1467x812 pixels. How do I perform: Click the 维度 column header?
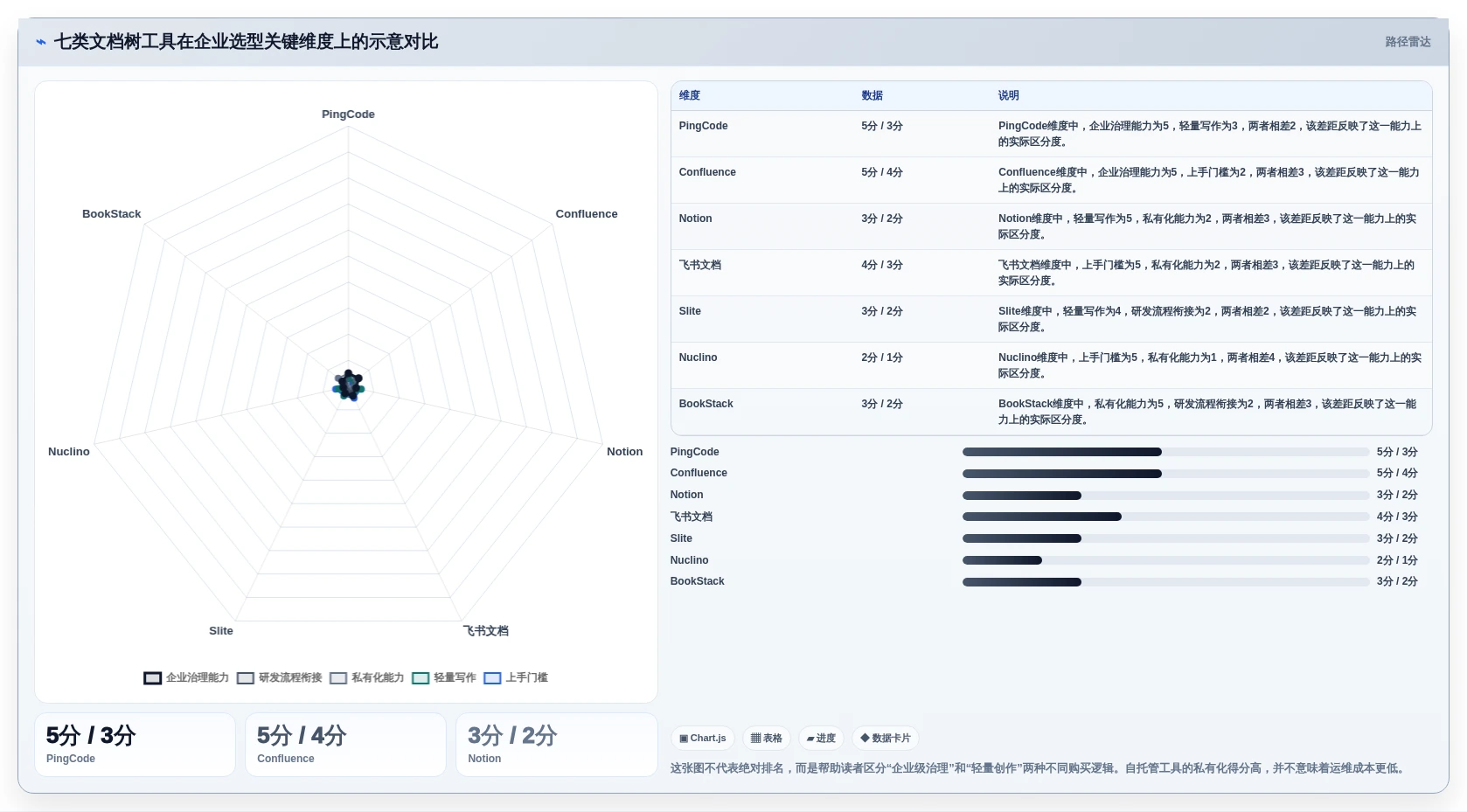coord(690,95)
